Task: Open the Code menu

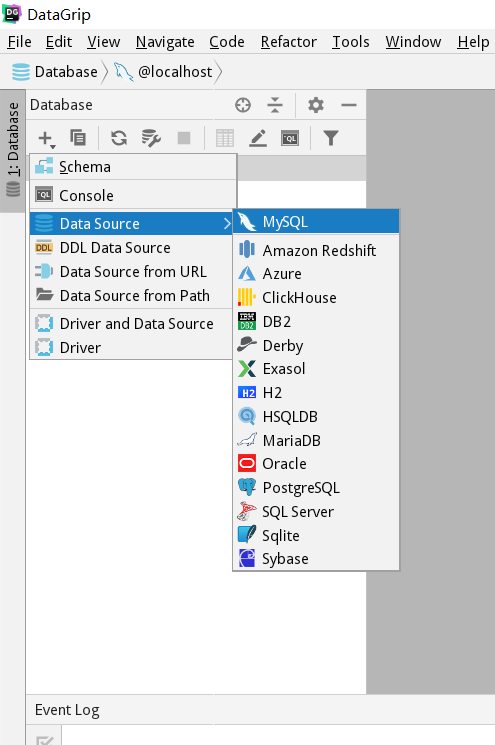Action: coord(227,42)
